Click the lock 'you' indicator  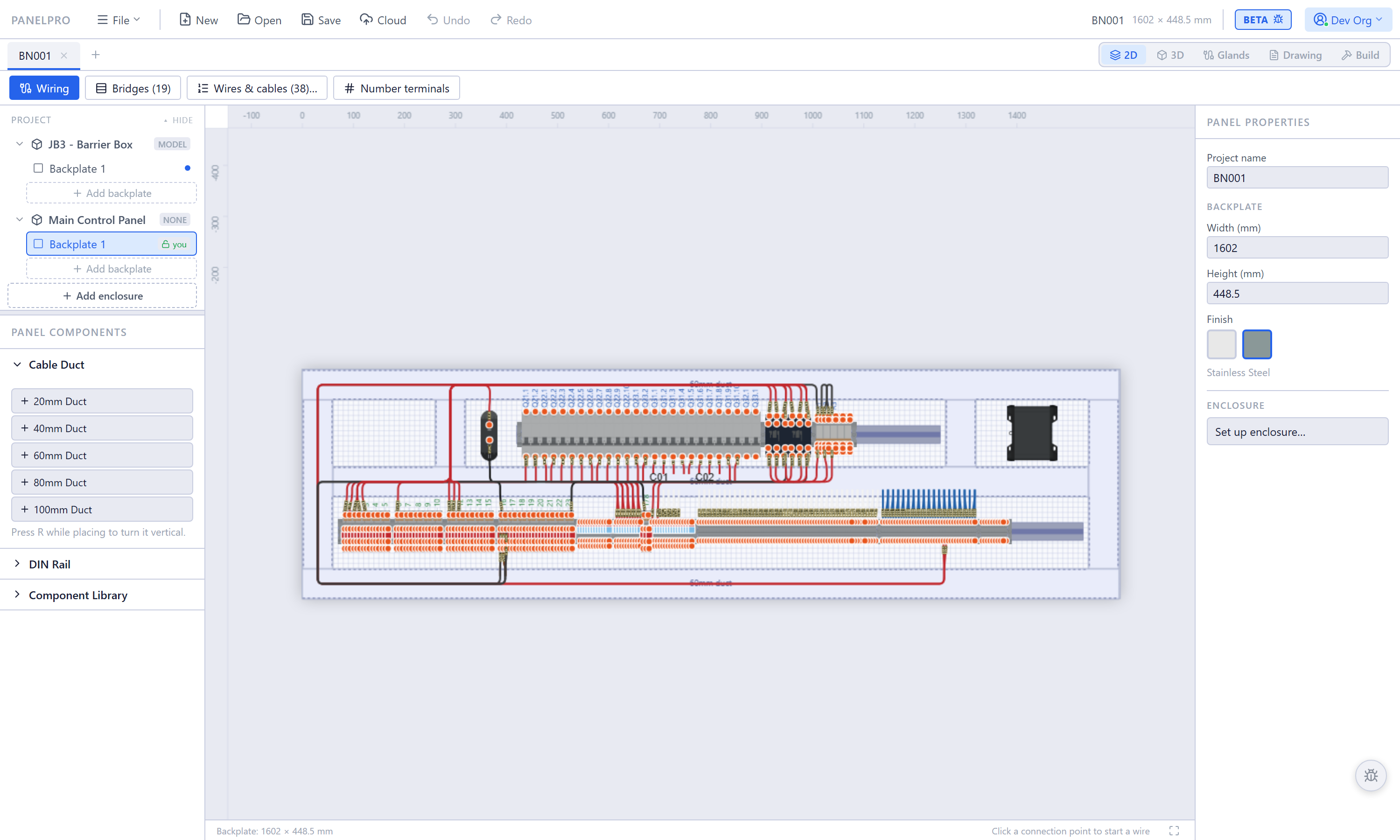(x=174, y=245)
